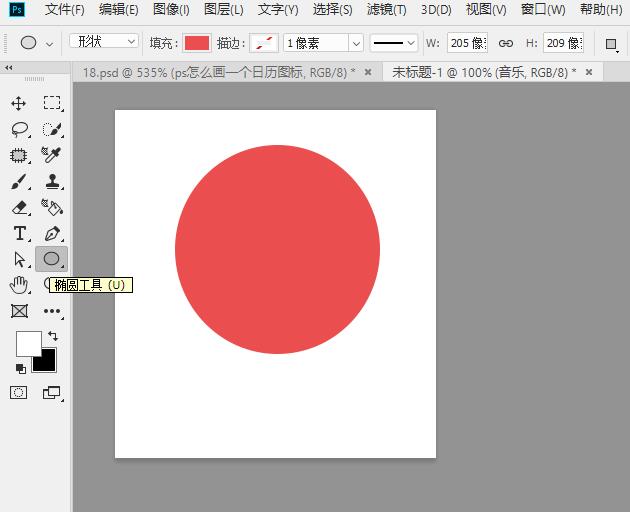Click the width (W) input field
Screen dimensions: 630x512
[x=467, y=43]
